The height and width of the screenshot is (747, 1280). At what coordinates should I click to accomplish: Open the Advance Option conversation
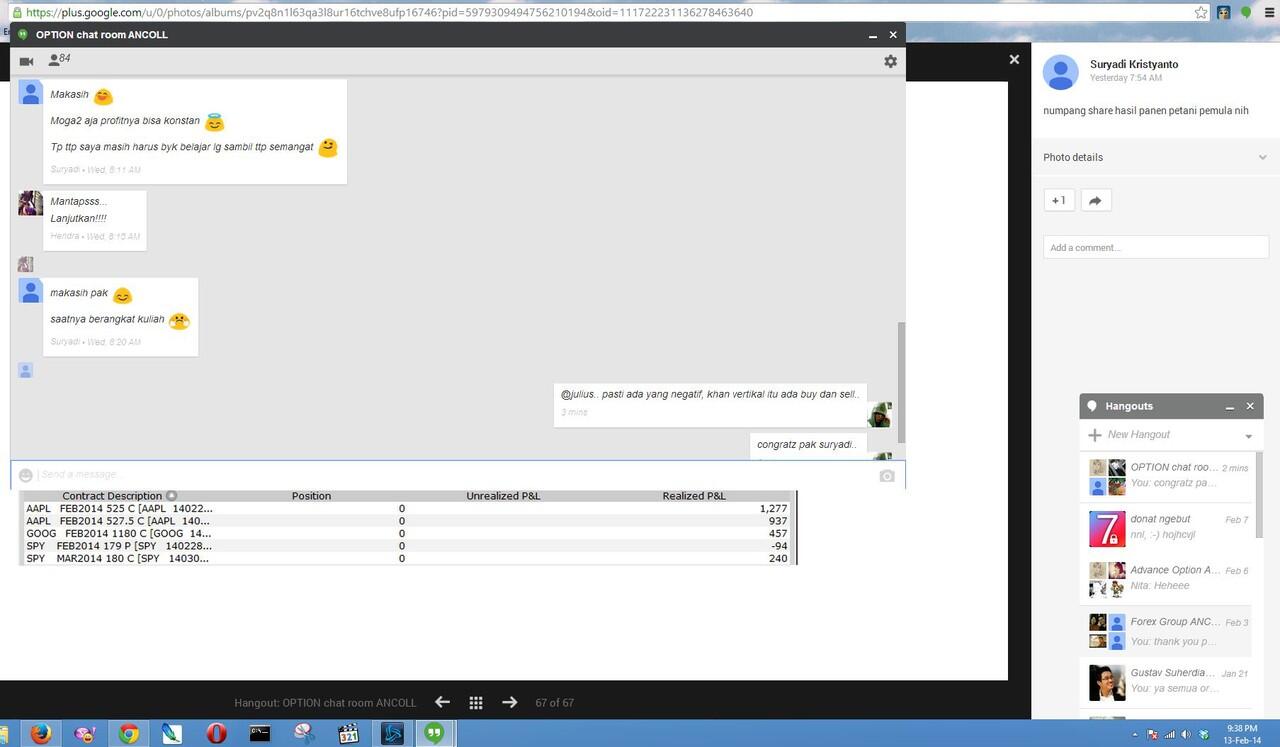coord(1168,578)
